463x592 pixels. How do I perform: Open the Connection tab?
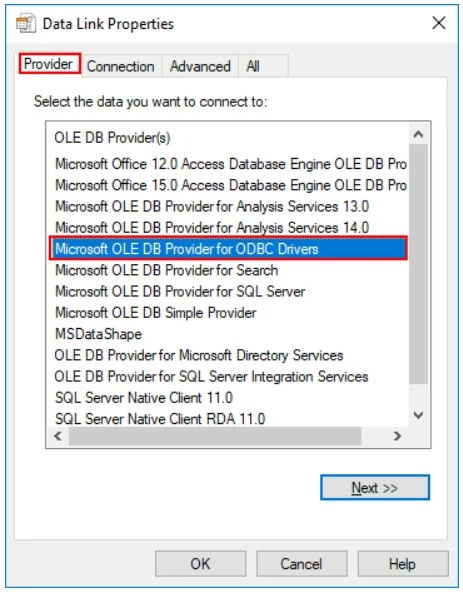(121, 66)
